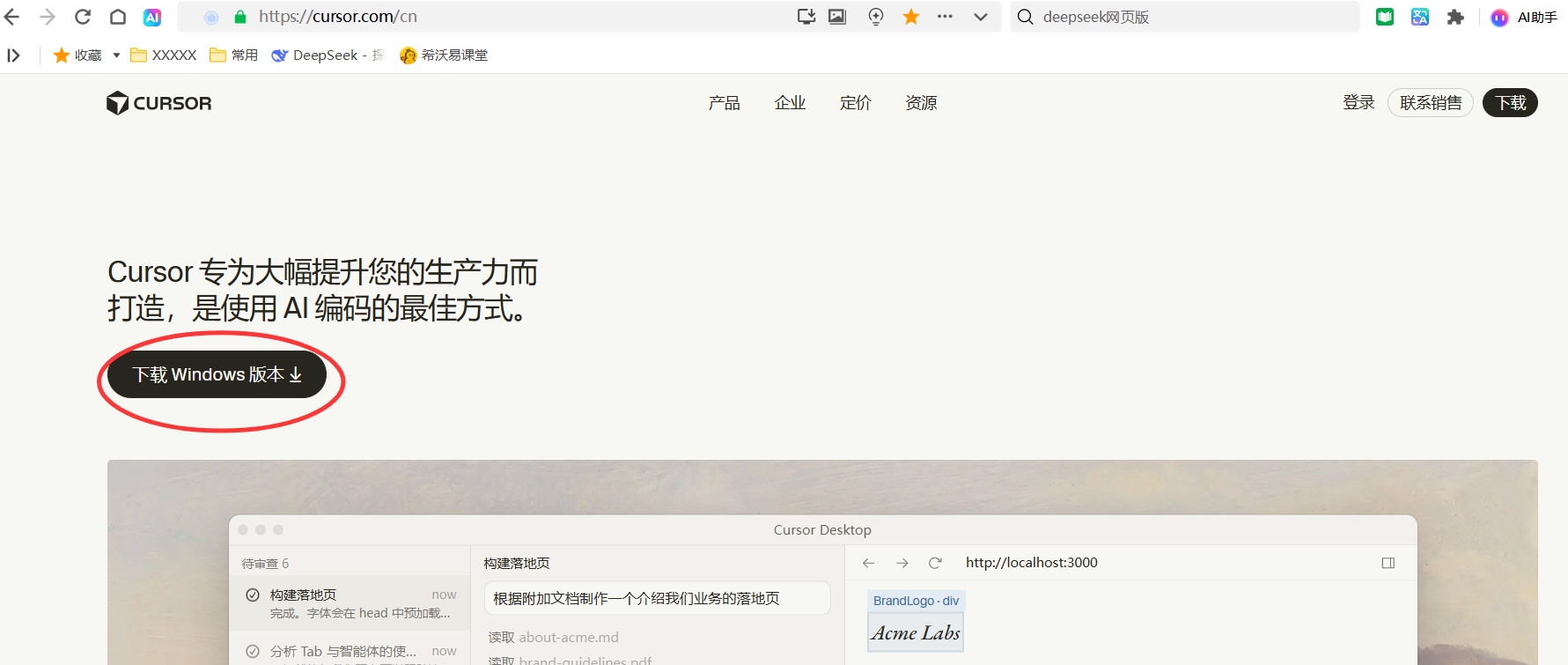Expand the 收藏 dropdown arrow
The image size is (1568, 665).
click(116, 55)
